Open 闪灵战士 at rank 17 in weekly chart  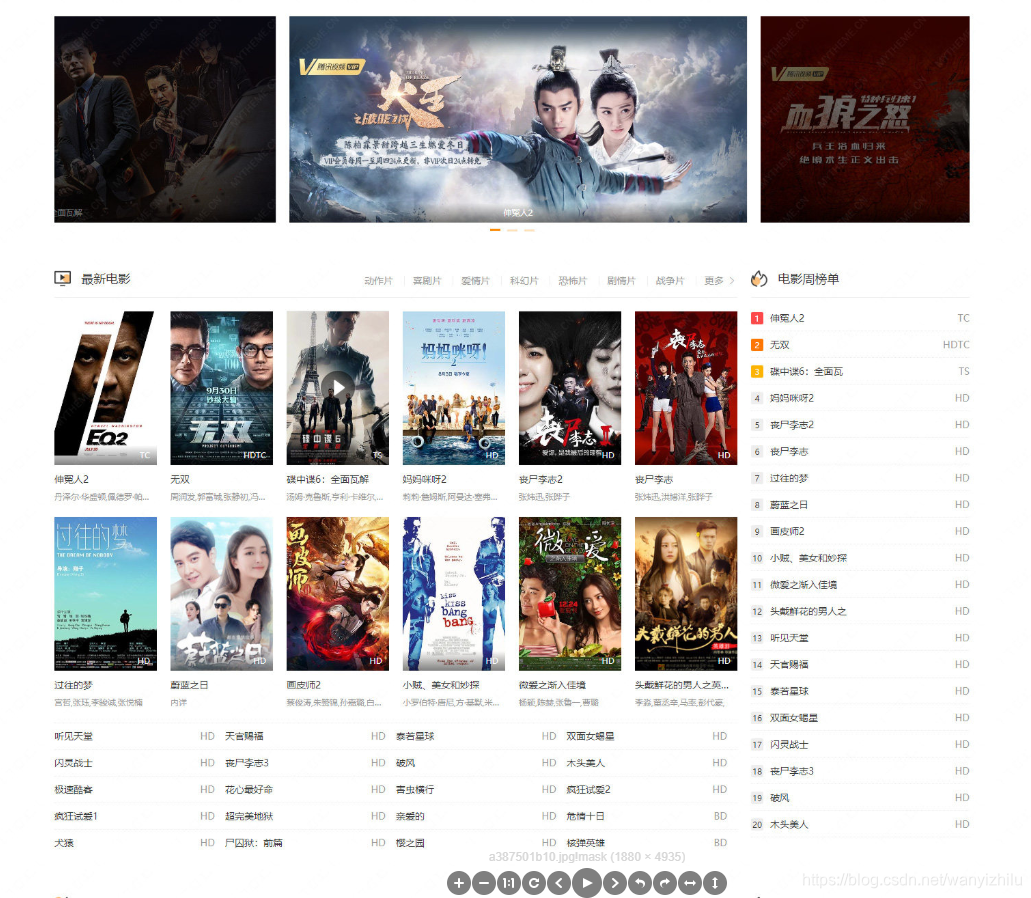tap(789, 744)
